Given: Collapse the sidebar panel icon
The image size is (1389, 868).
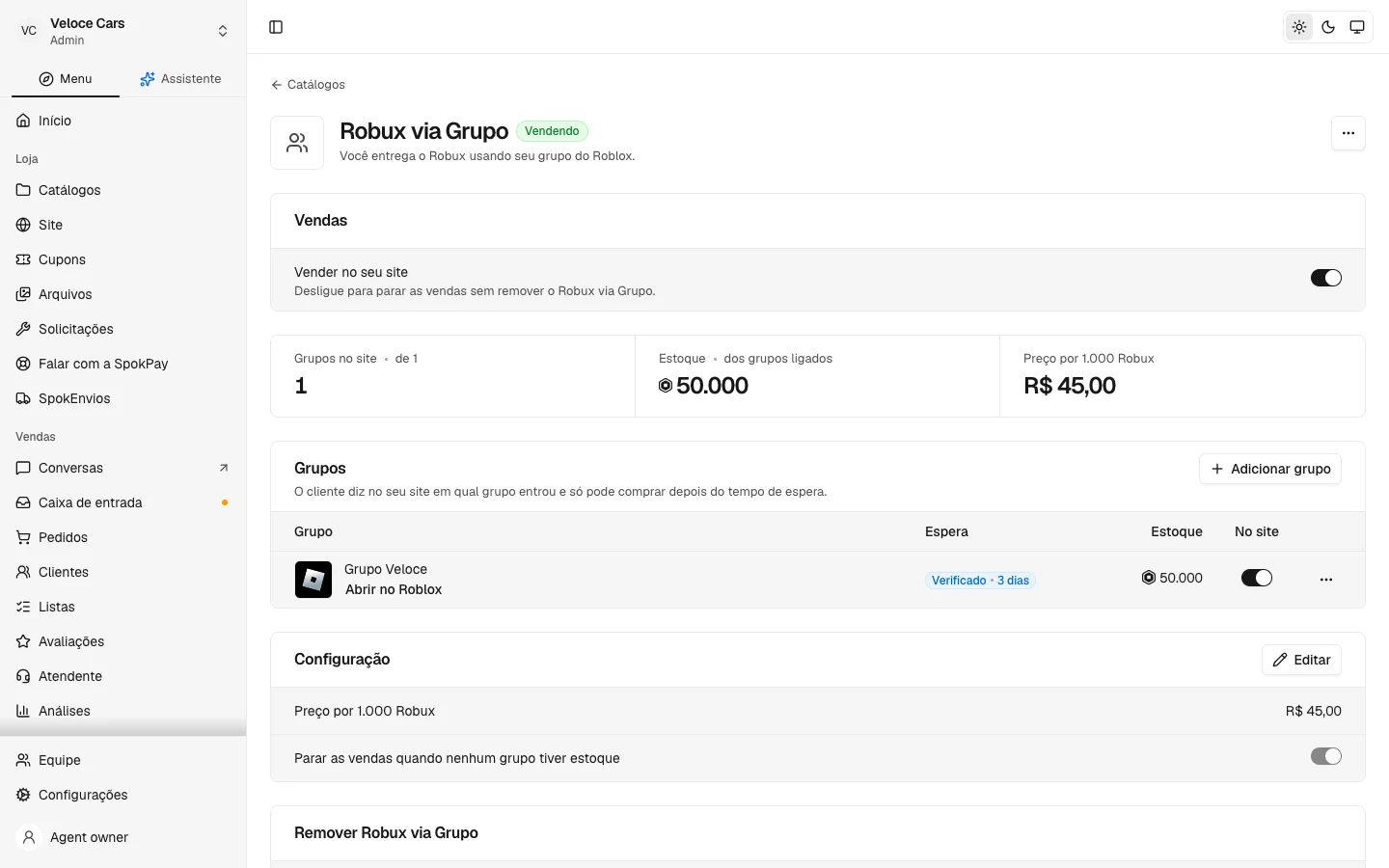Looking at the screenshot, I should 276,27.
